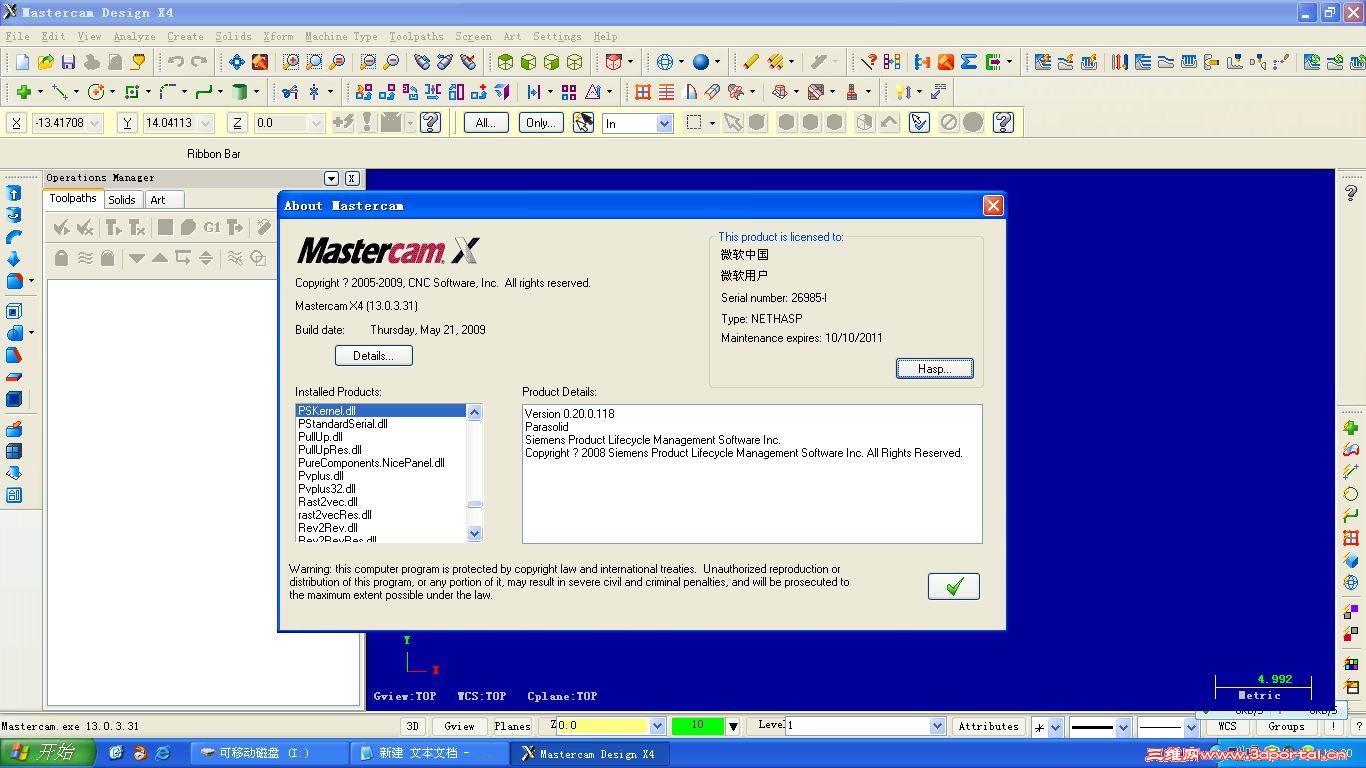Click the Details... button
Screen dimensions: 1366x768
[373, 356]
